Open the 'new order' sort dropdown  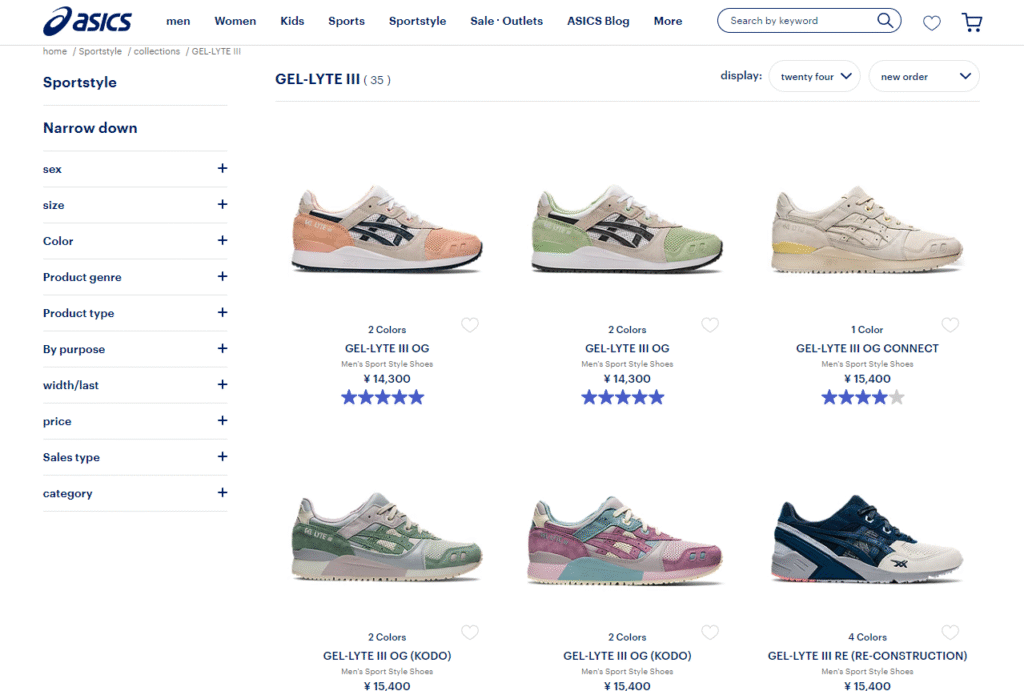click(x=924, y=76)
